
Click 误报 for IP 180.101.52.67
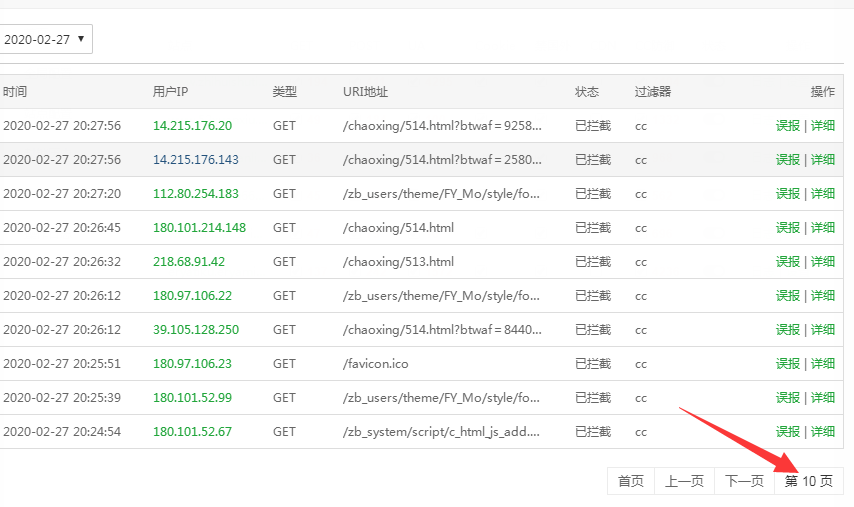(788, 432)
